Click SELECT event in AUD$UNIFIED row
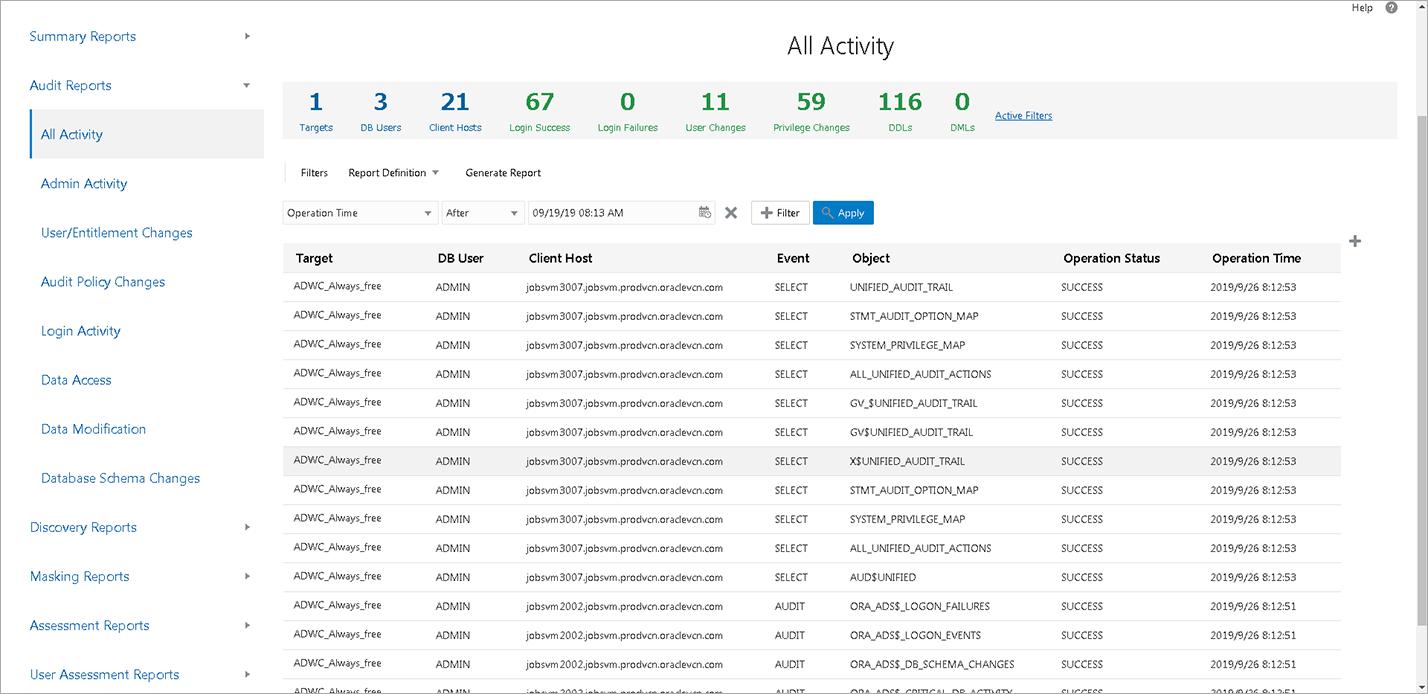The height and width of the screenshot is (694, 1428). point(791,577)
